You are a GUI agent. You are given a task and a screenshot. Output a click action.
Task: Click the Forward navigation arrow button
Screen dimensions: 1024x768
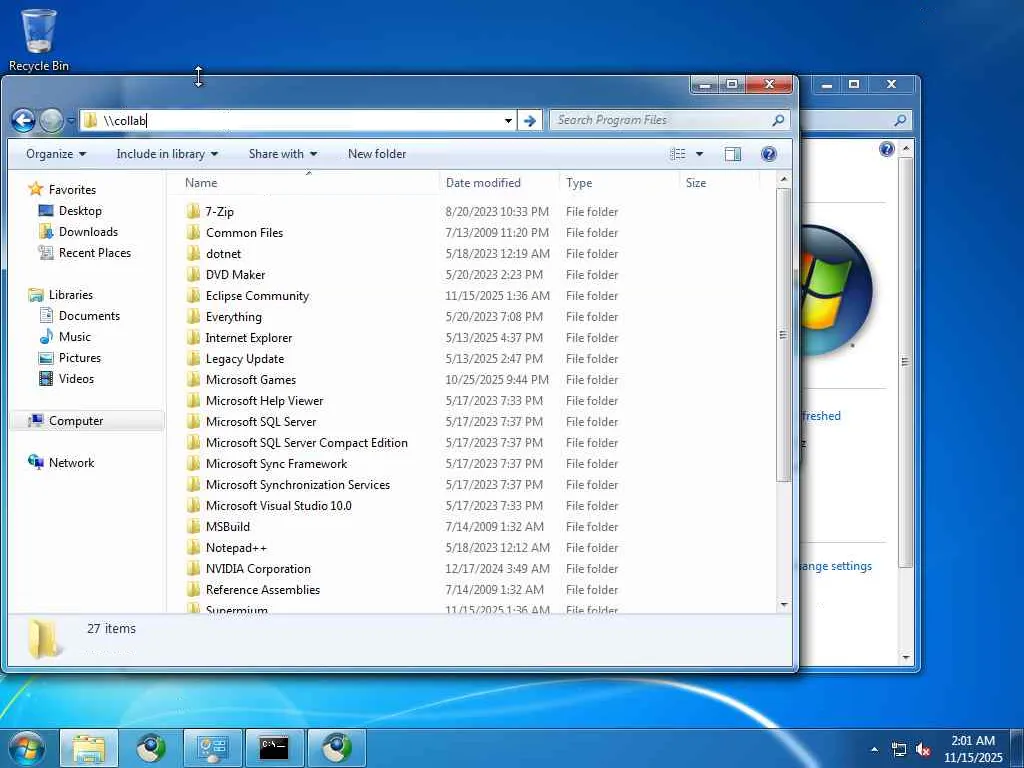coord(52,120)
